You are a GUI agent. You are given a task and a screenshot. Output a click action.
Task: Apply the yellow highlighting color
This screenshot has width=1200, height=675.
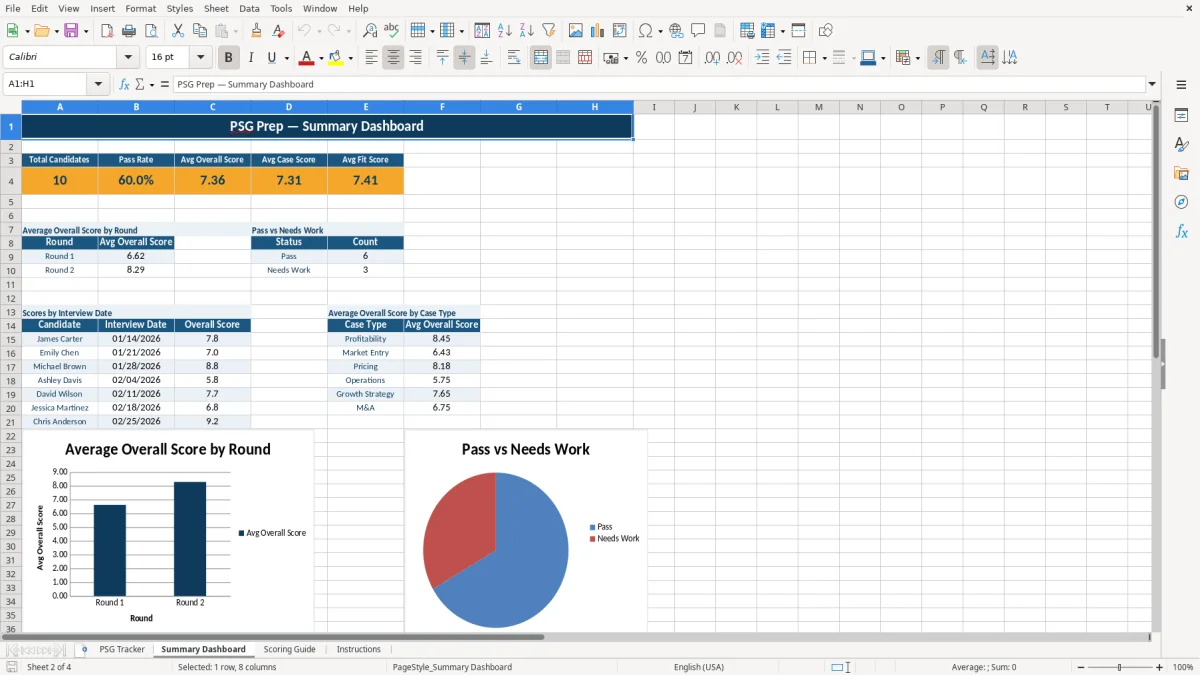336,58
